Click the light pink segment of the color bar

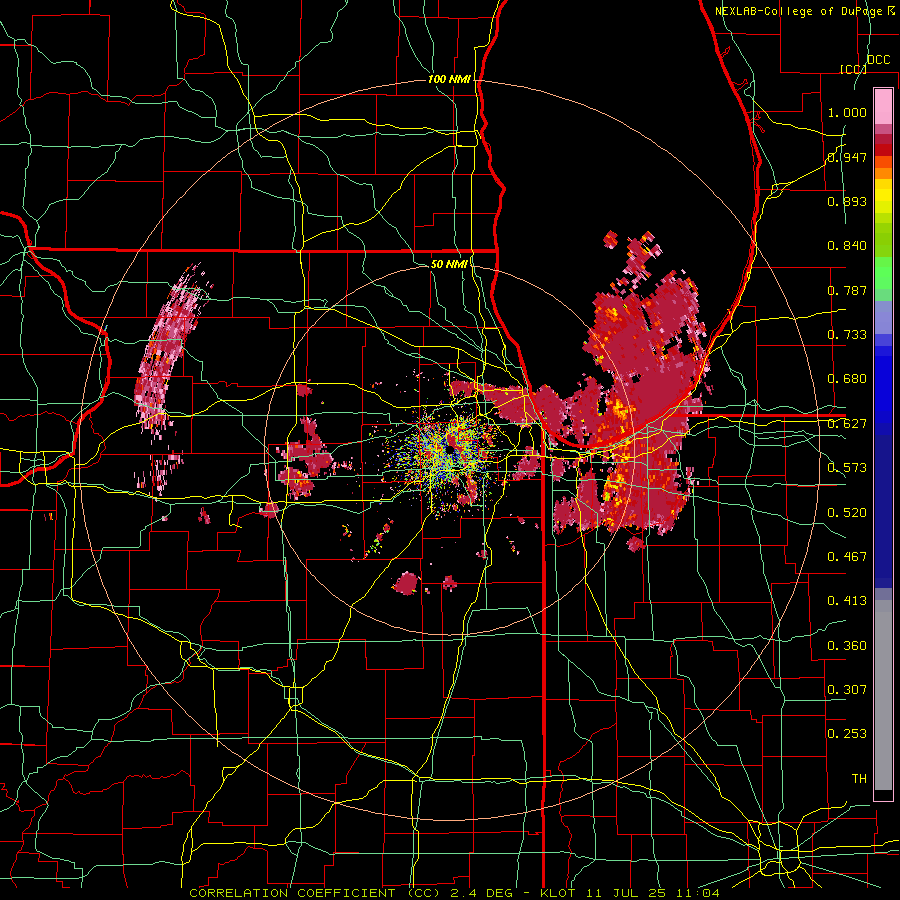(883, 107)
